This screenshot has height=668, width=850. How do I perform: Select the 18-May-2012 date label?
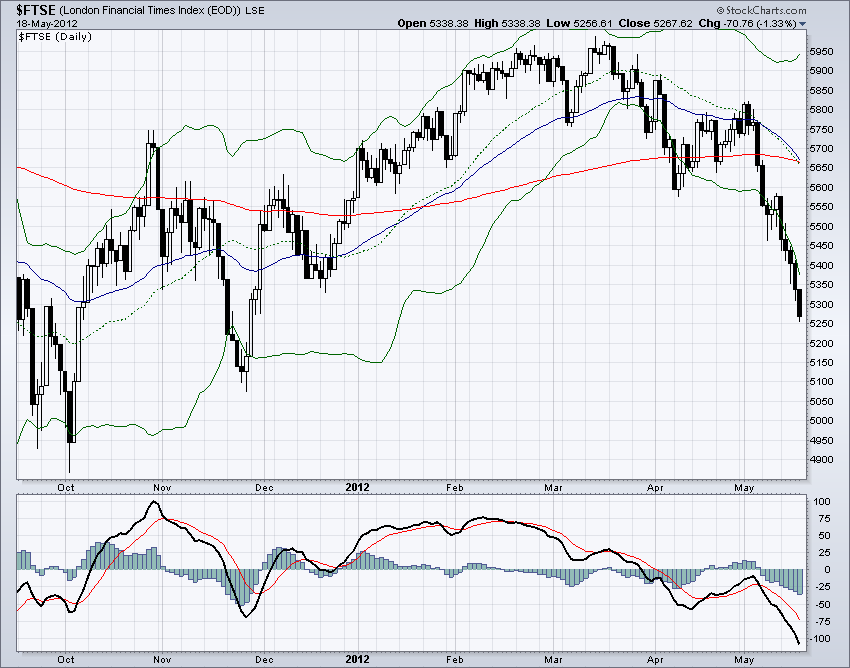(47, 24)
